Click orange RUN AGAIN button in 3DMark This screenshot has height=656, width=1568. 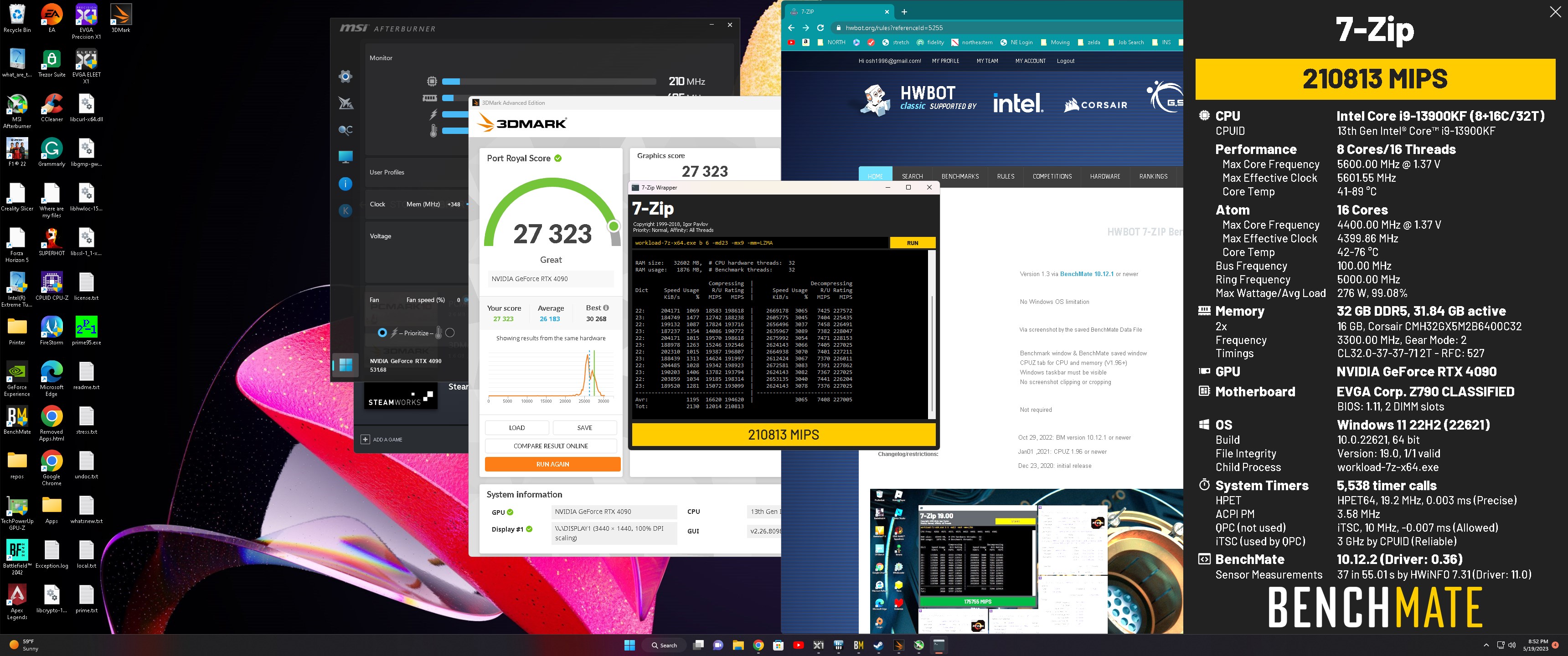click(x=553, y=464)
